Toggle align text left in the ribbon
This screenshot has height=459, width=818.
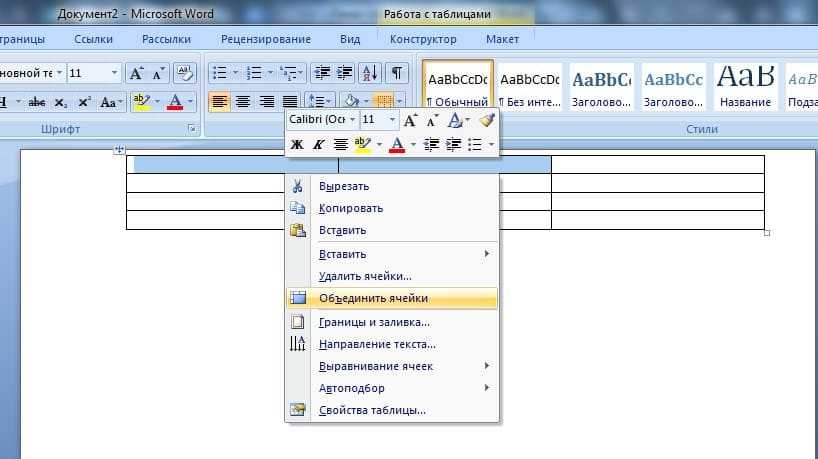point(219,101)
